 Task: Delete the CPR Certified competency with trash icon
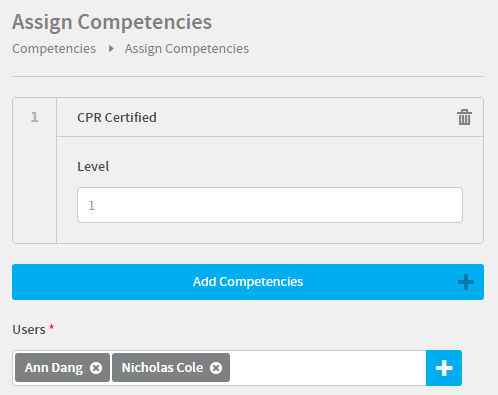coord(464,117)
